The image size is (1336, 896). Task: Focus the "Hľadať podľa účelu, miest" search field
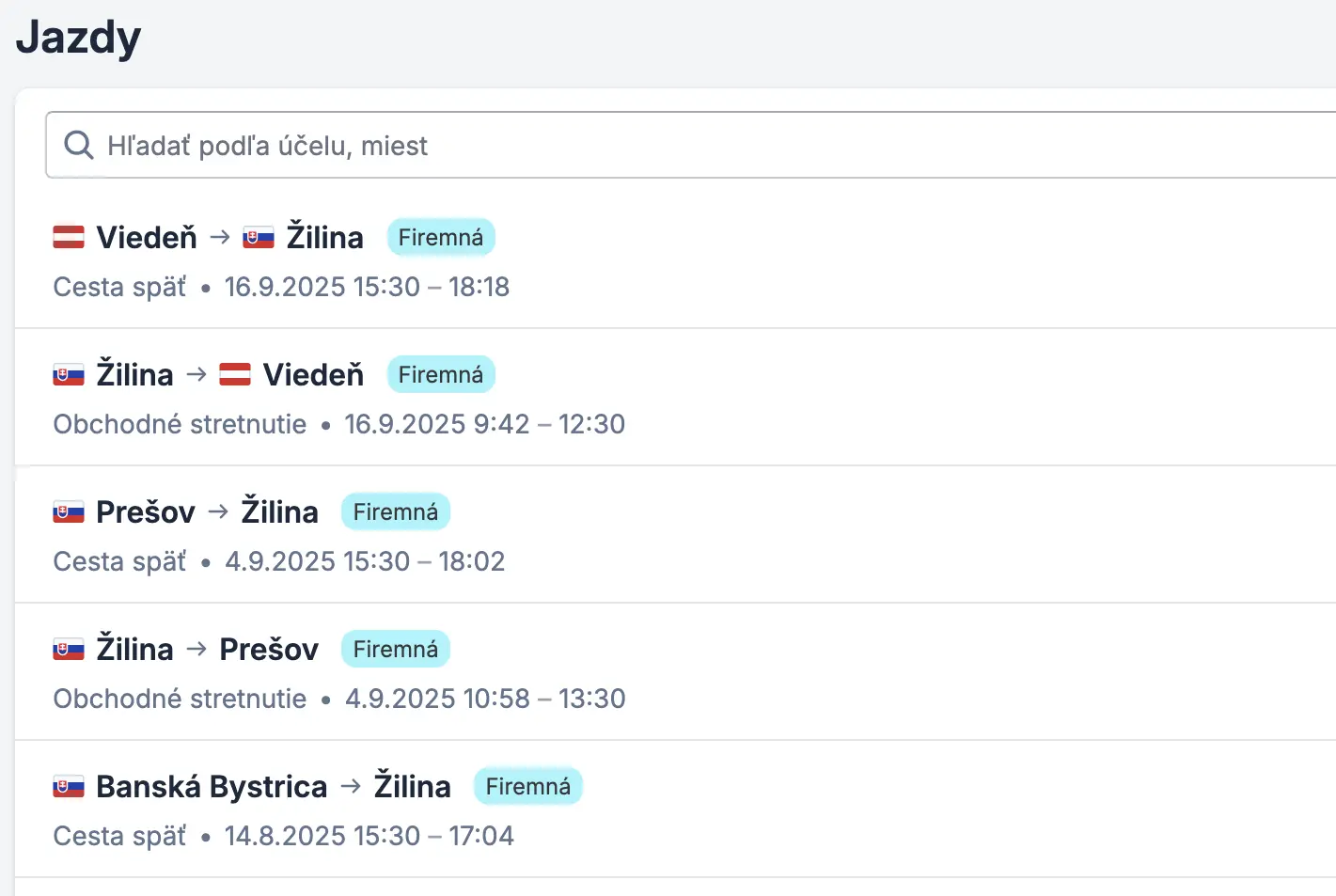[x=658, y=146]
